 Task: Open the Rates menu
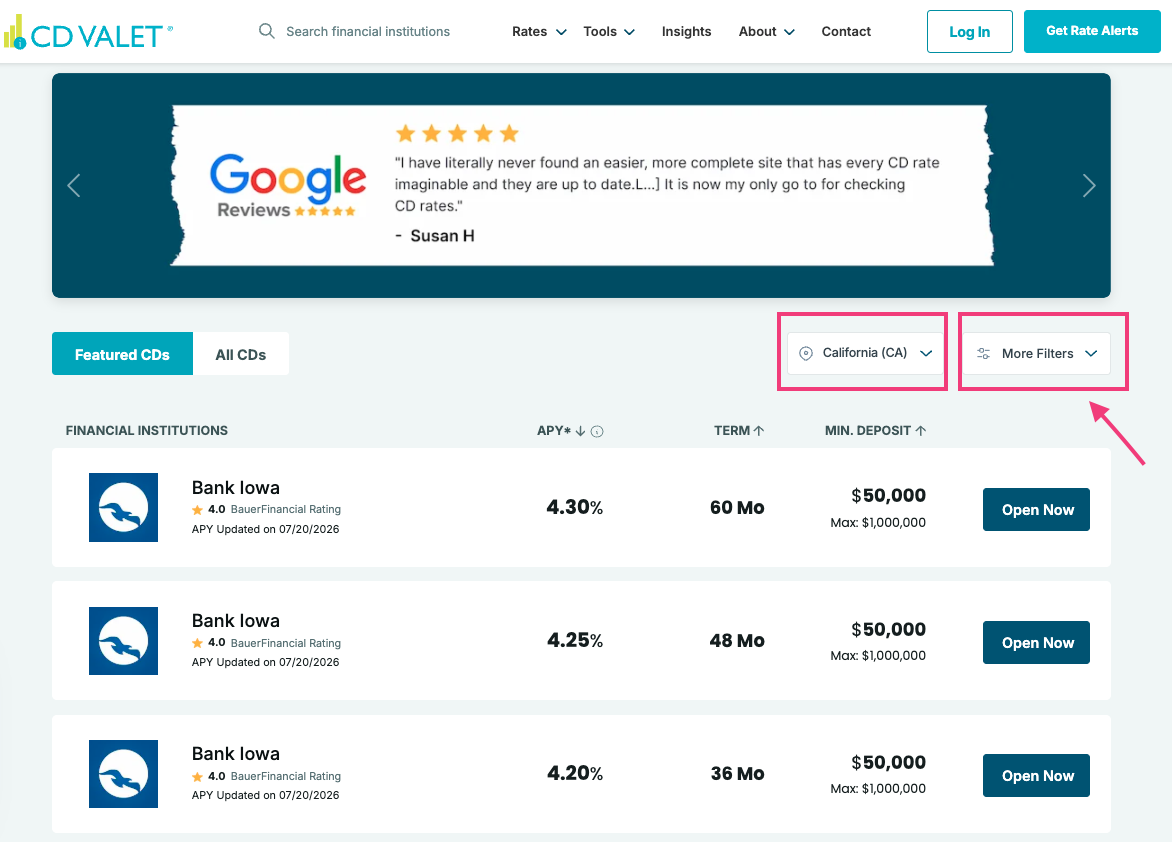click(x=539, y=31)
